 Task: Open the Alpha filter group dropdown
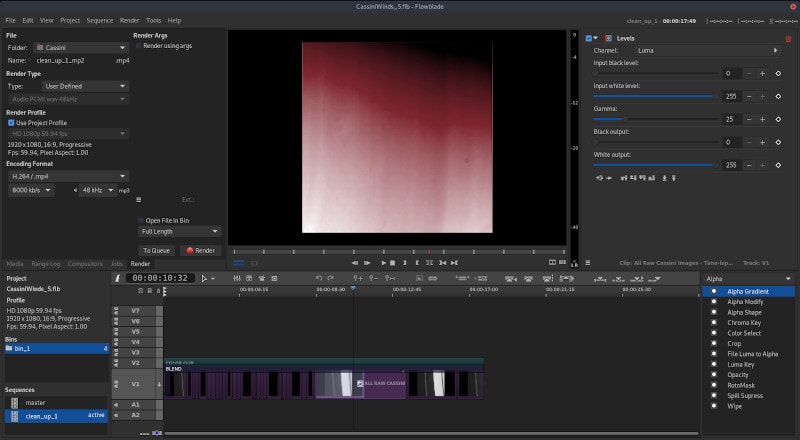[747, 279]
